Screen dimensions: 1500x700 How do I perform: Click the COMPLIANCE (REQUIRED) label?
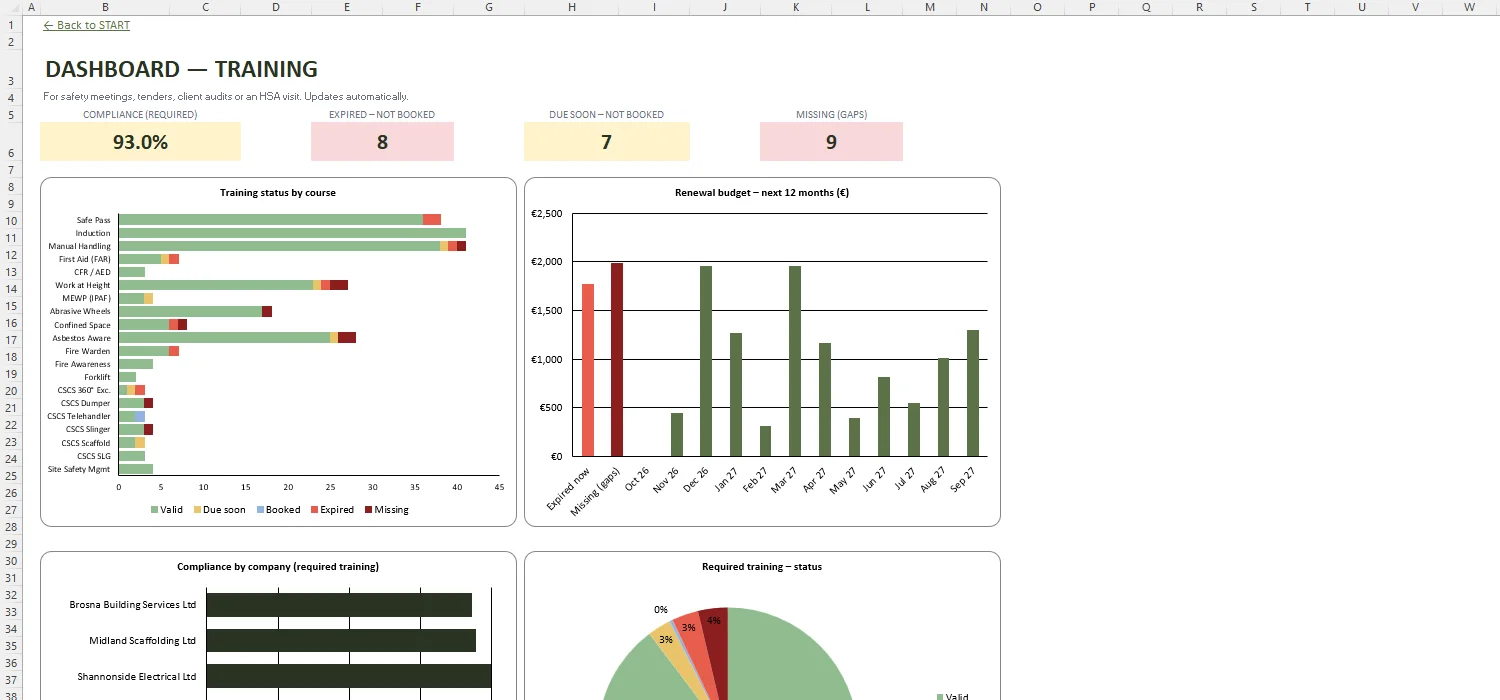tap(140, 115)
